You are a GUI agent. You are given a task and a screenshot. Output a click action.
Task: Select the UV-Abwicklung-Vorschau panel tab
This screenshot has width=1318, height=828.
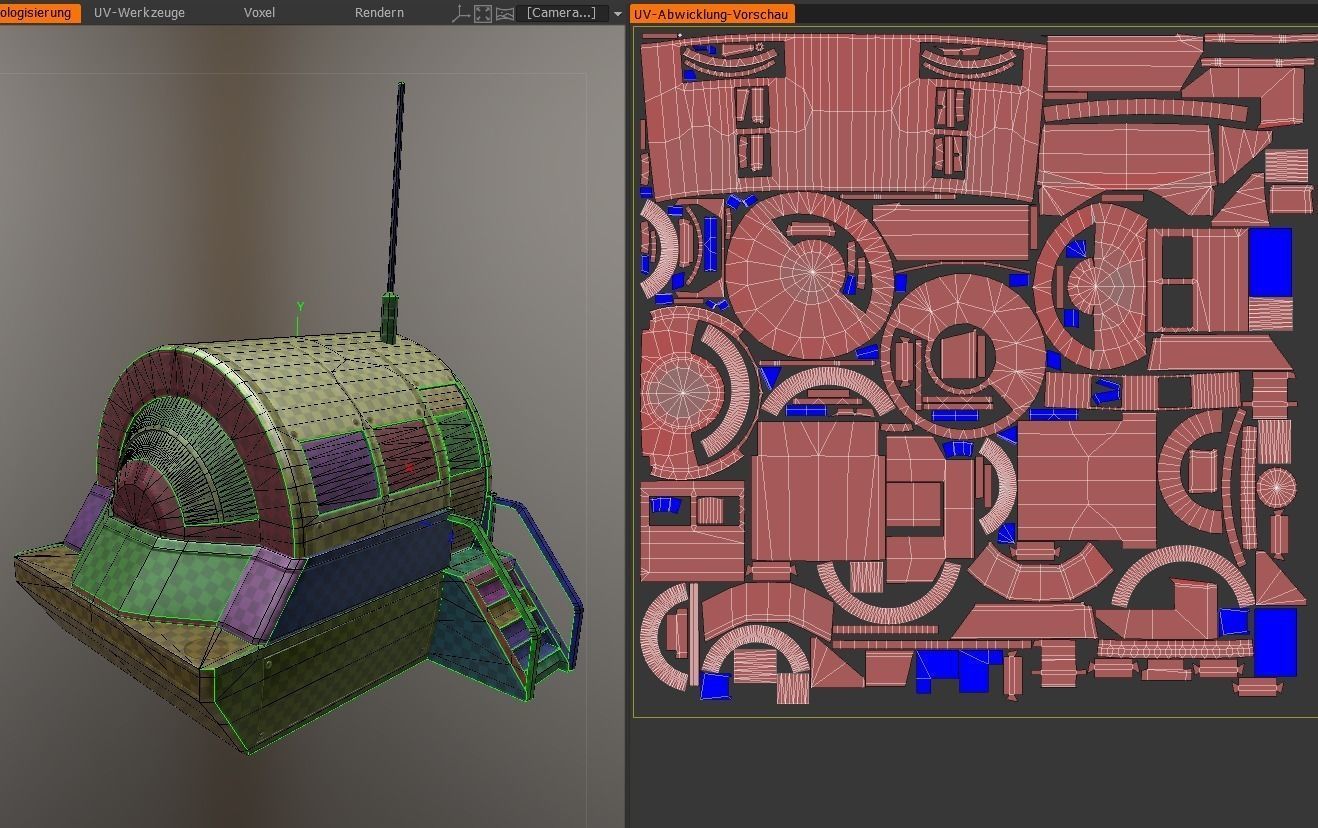click(x=711, y=14)
